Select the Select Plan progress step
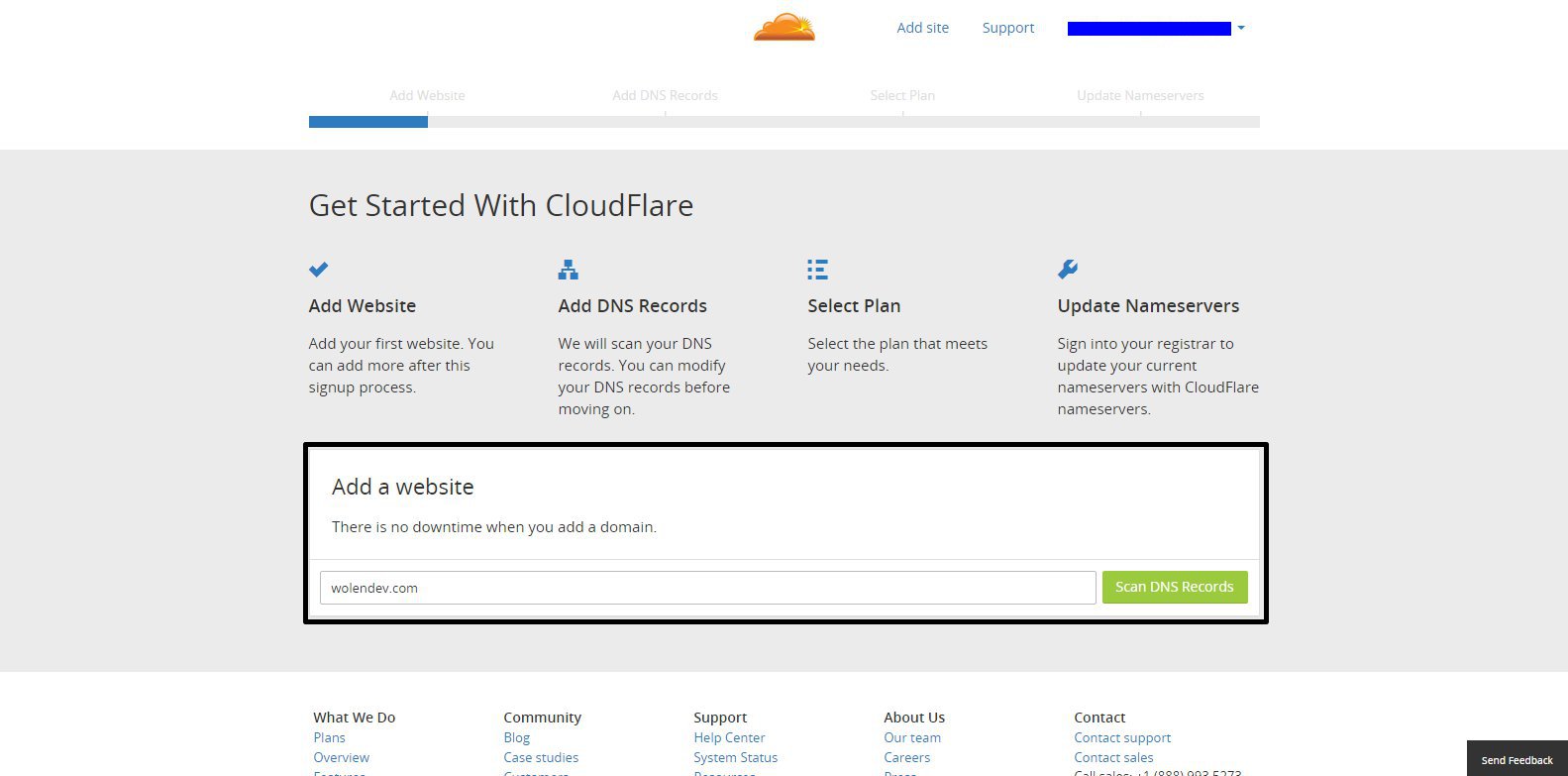Viewport: 1568px width, 776px height. [902, 95]
